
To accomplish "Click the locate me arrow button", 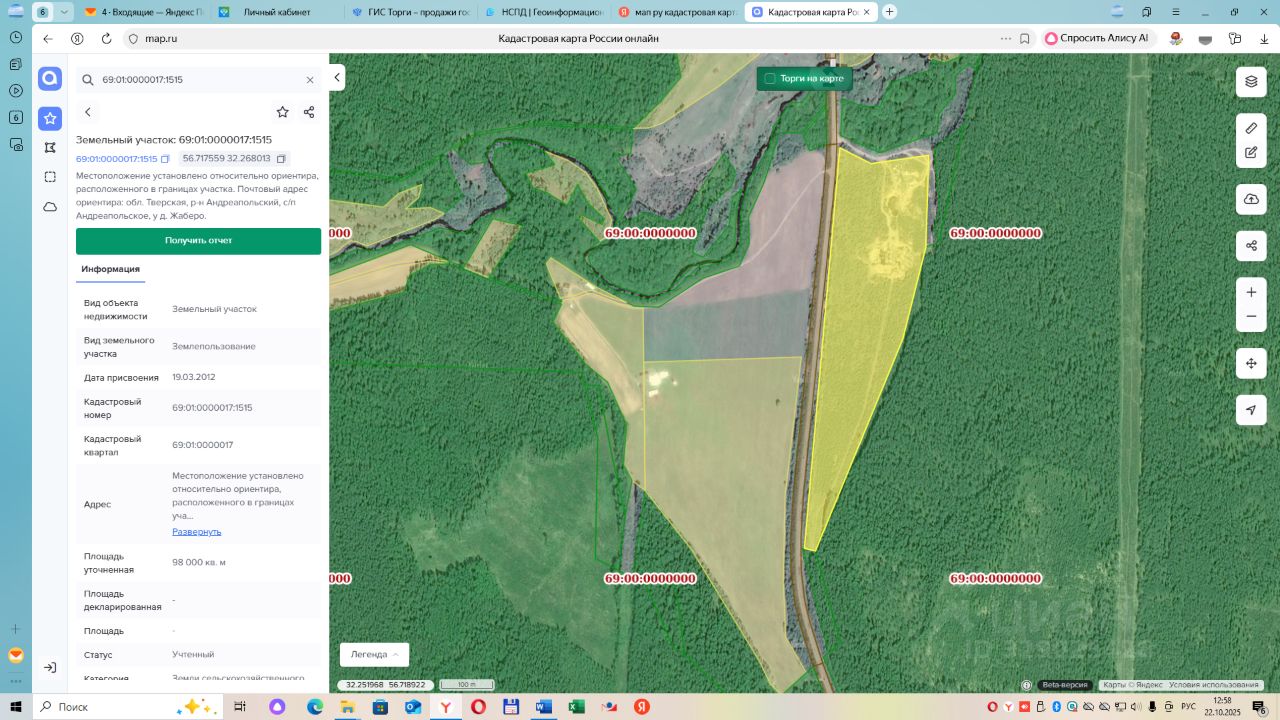I will click(x=1251, y=410).
